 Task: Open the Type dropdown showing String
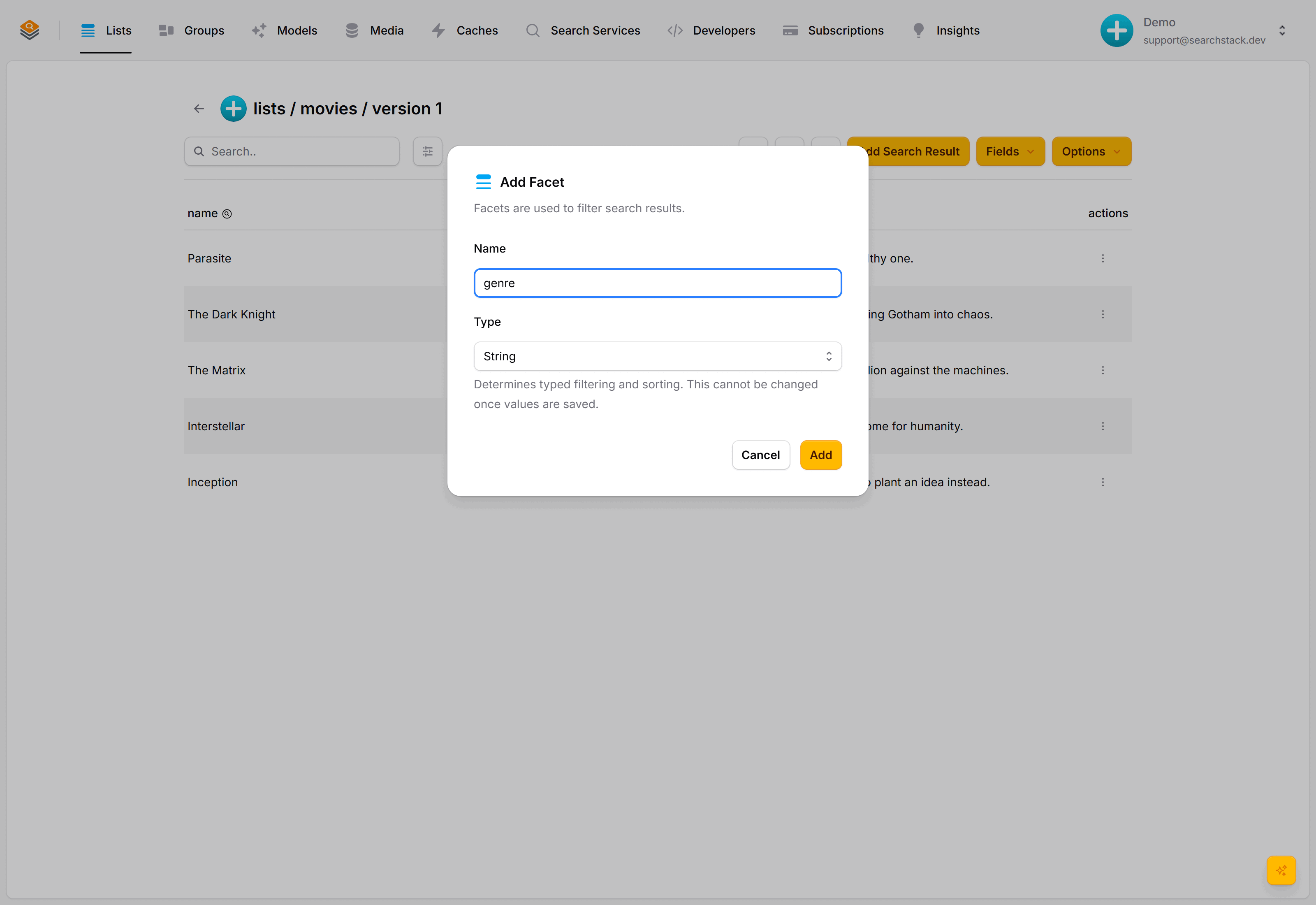[x=658, y=356]
